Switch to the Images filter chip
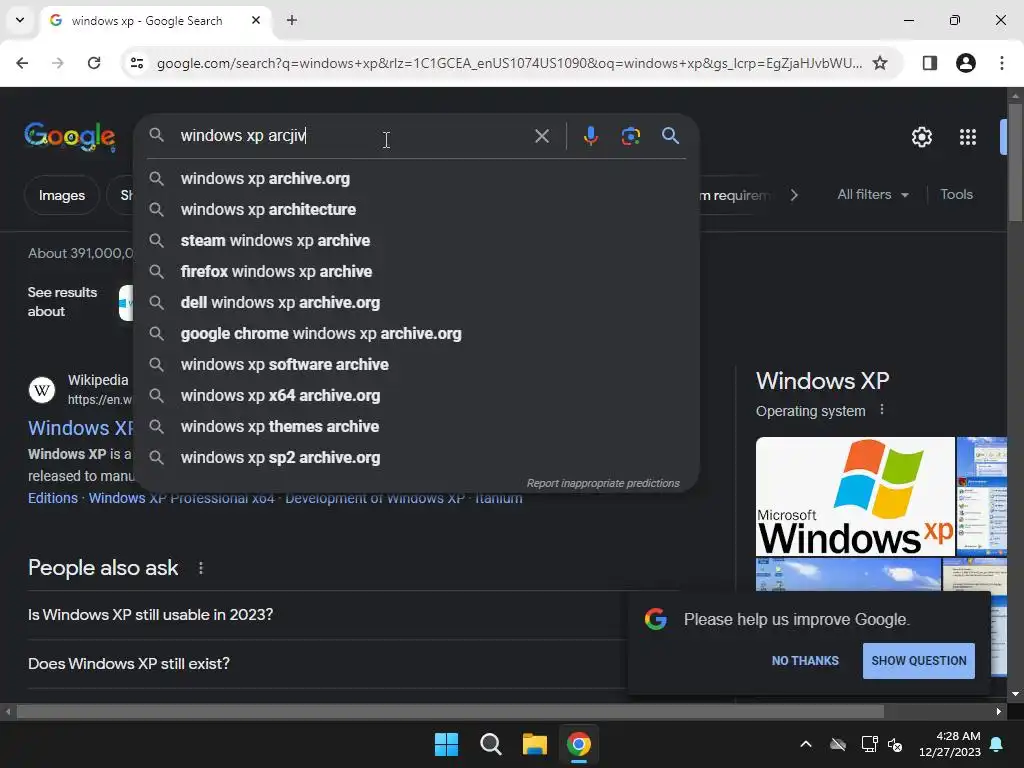Viewport: 1024px width, 768px height. (61, 195)
